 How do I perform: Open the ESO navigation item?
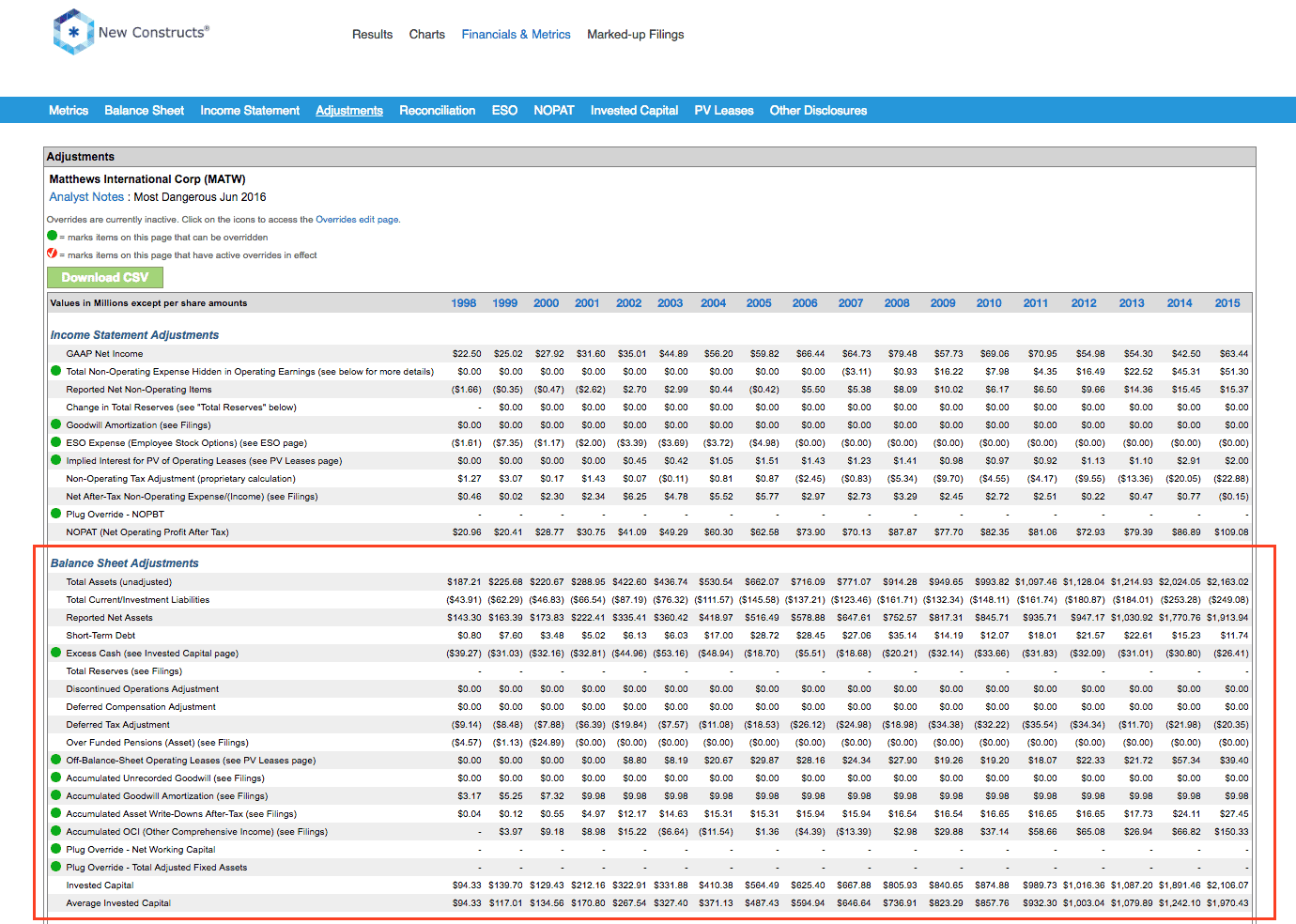pos(505,111)
